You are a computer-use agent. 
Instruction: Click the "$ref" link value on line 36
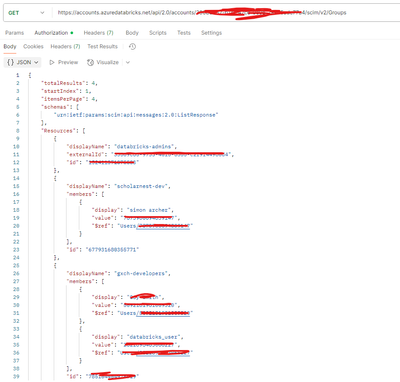pyautogui.click(x=155, y=353)
